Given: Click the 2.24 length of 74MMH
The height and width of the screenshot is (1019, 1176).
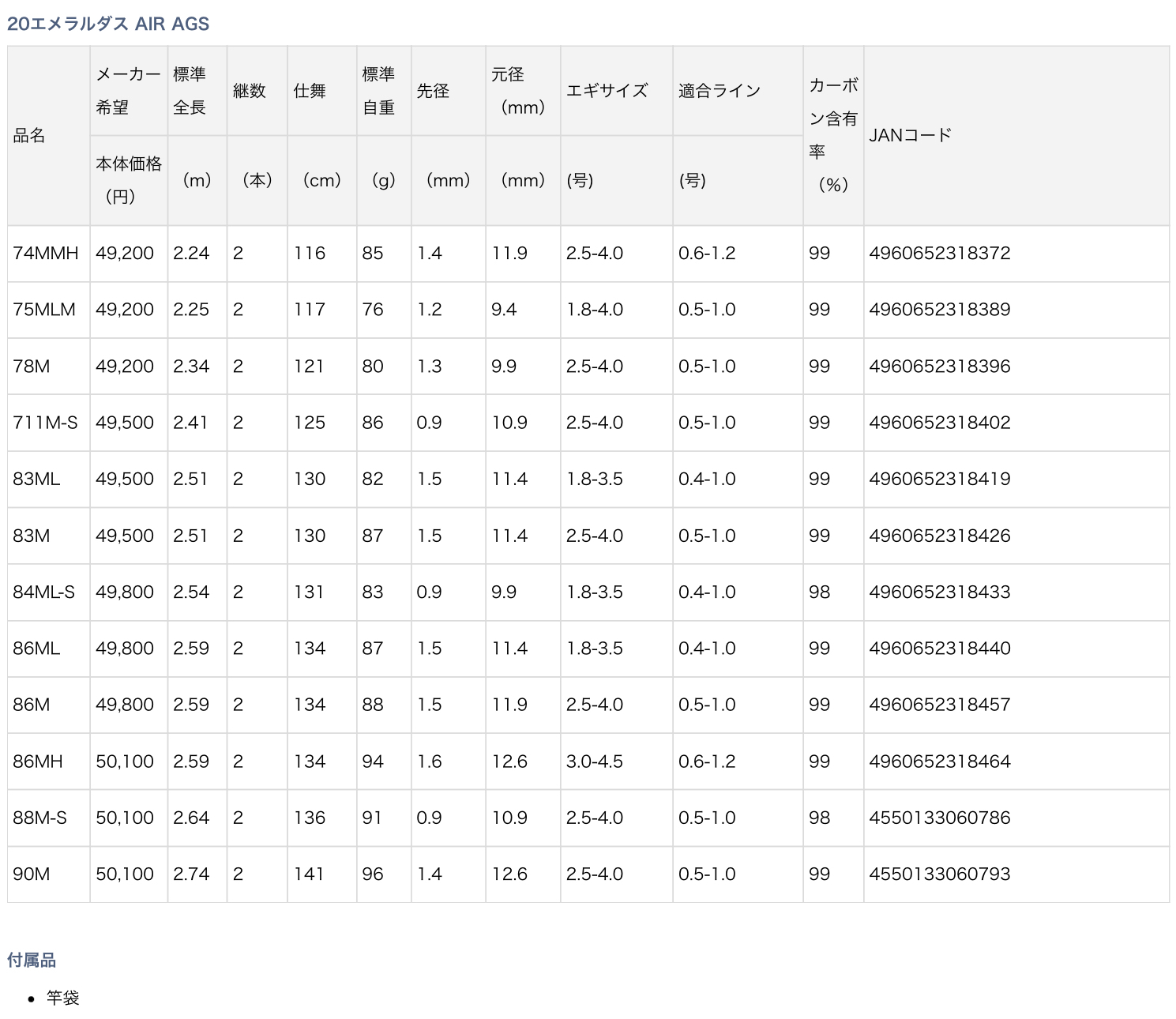Looking at the screenshot, I should [x=191, y=254].
